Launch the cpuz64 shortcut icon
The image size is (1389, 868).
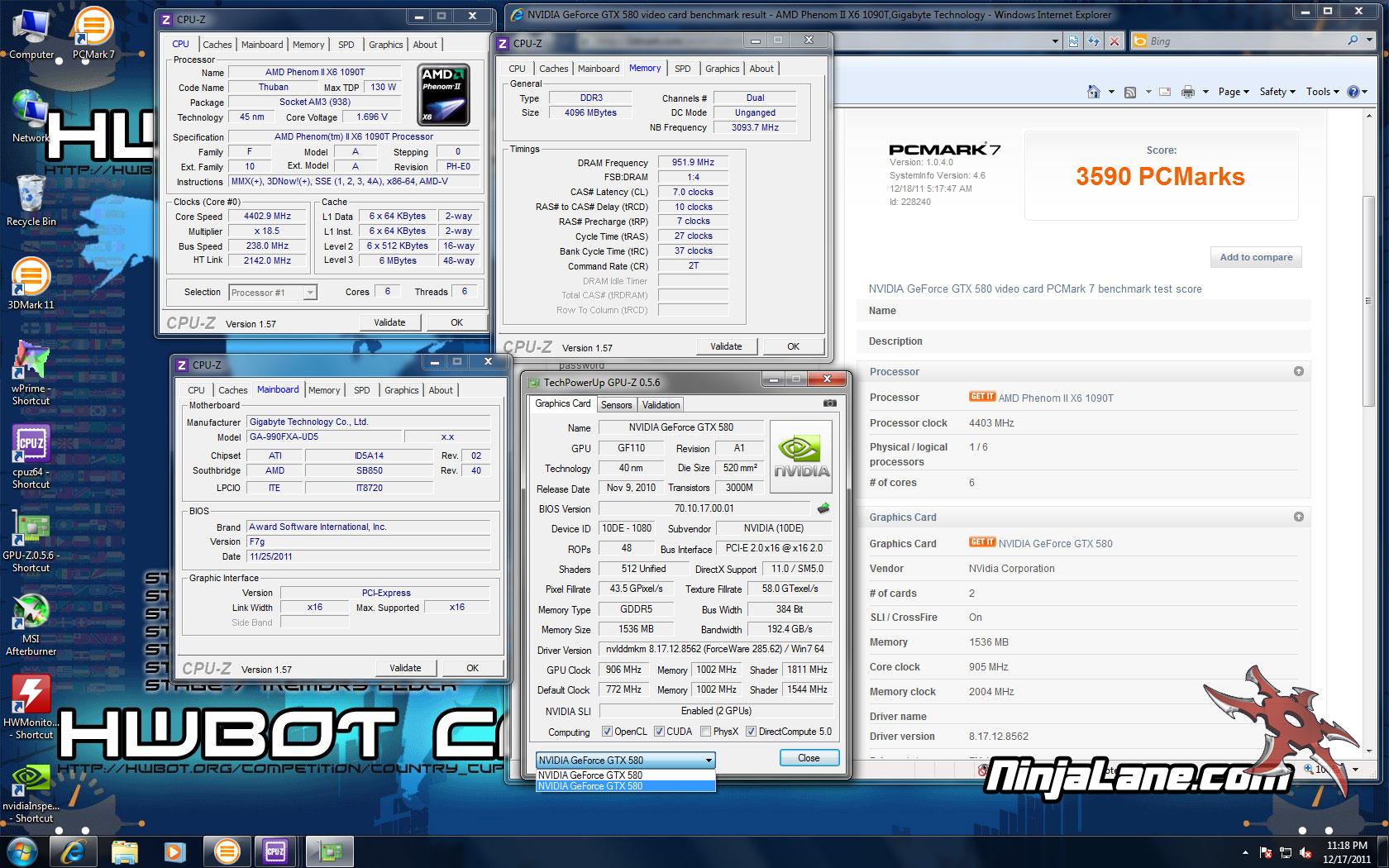[x=31, y=457]
